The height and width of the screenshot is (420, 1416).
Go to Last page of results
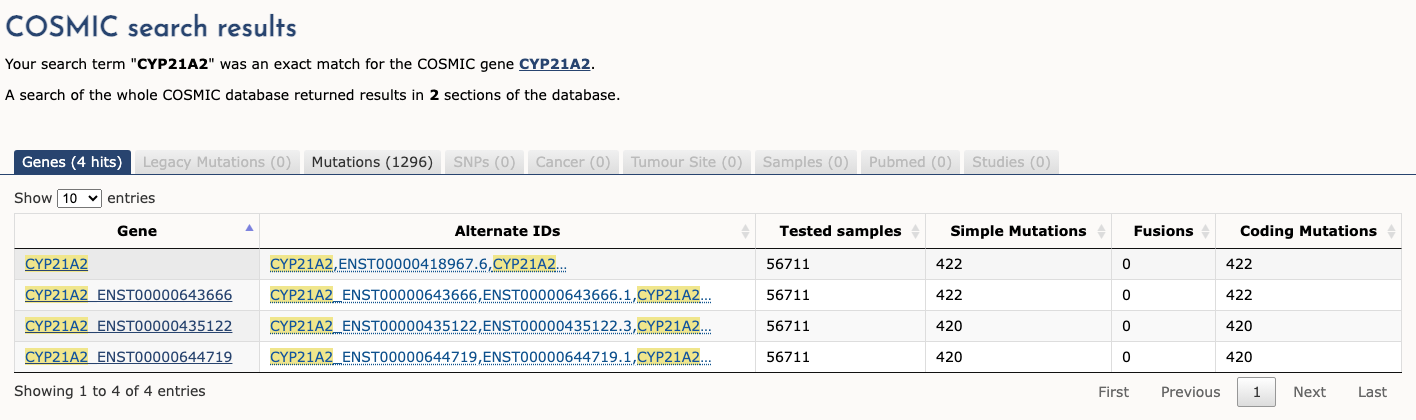point(1372,392)
